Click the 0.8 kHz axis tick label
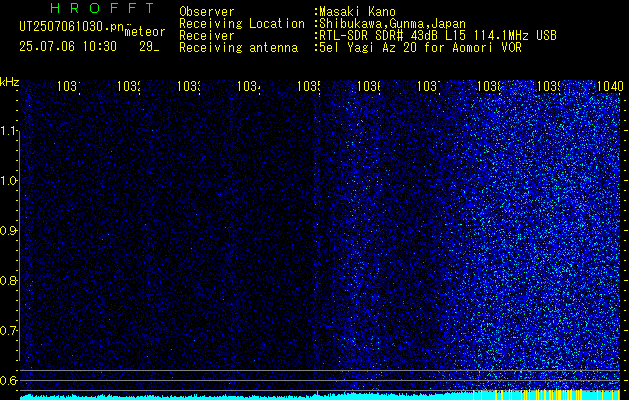The width and height of the screenshot is (629, 400). point(9,280)
